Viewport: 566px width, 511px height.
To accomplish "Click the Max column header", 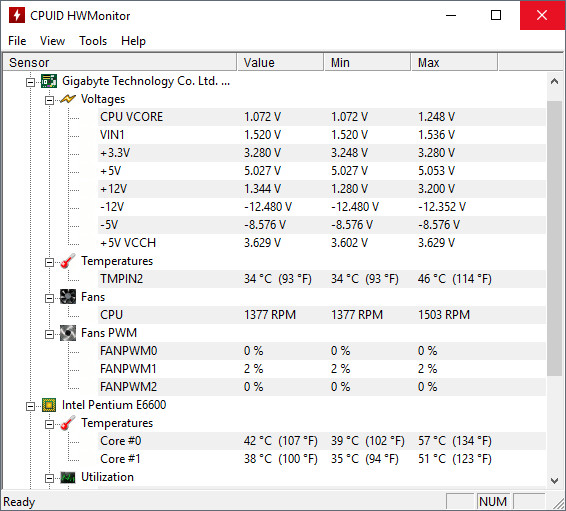I will (x=455, y=62).
